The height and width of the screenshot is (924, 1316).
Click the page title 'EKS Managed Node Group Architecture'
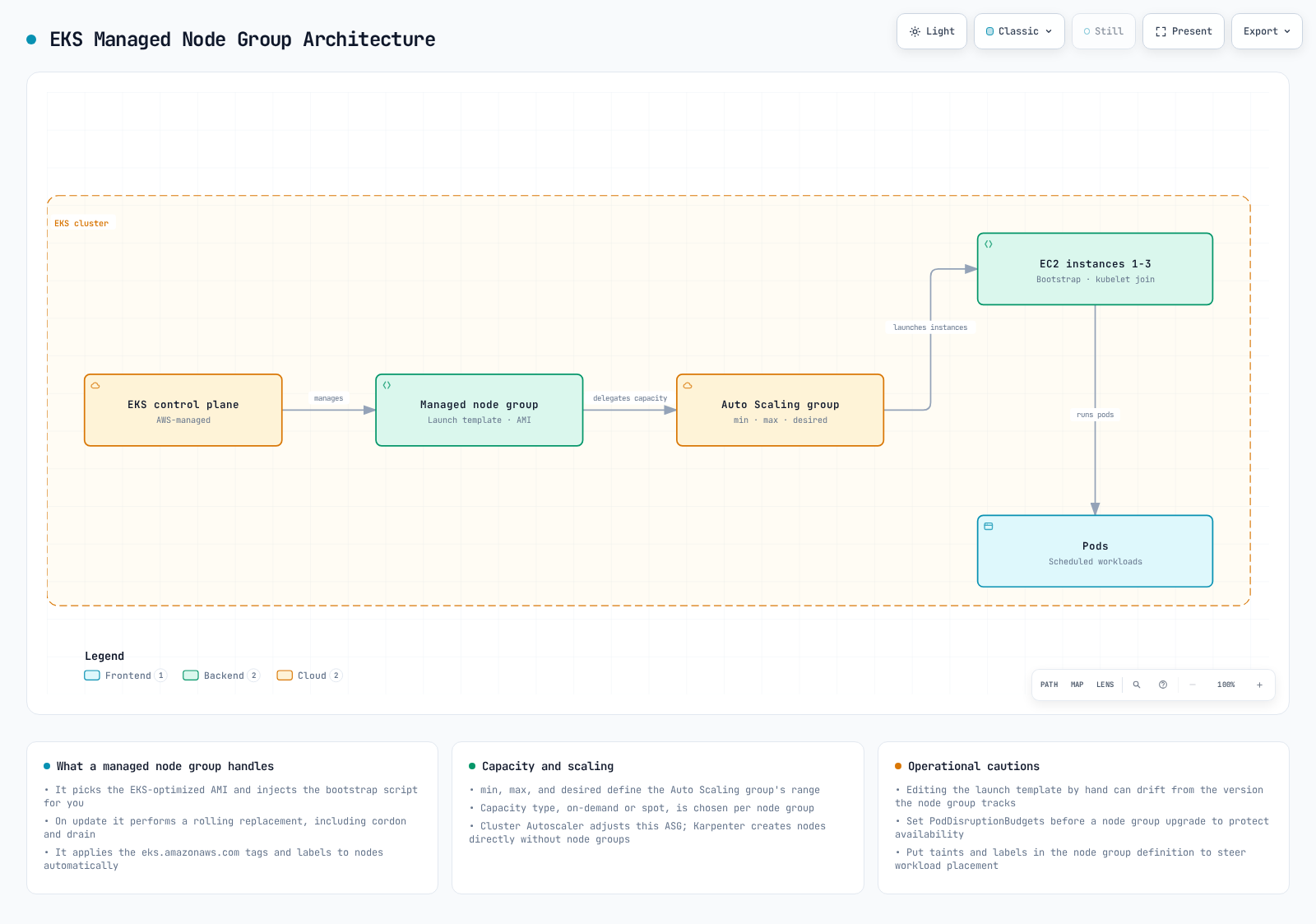pyautogui.click(x=243, y=39)
